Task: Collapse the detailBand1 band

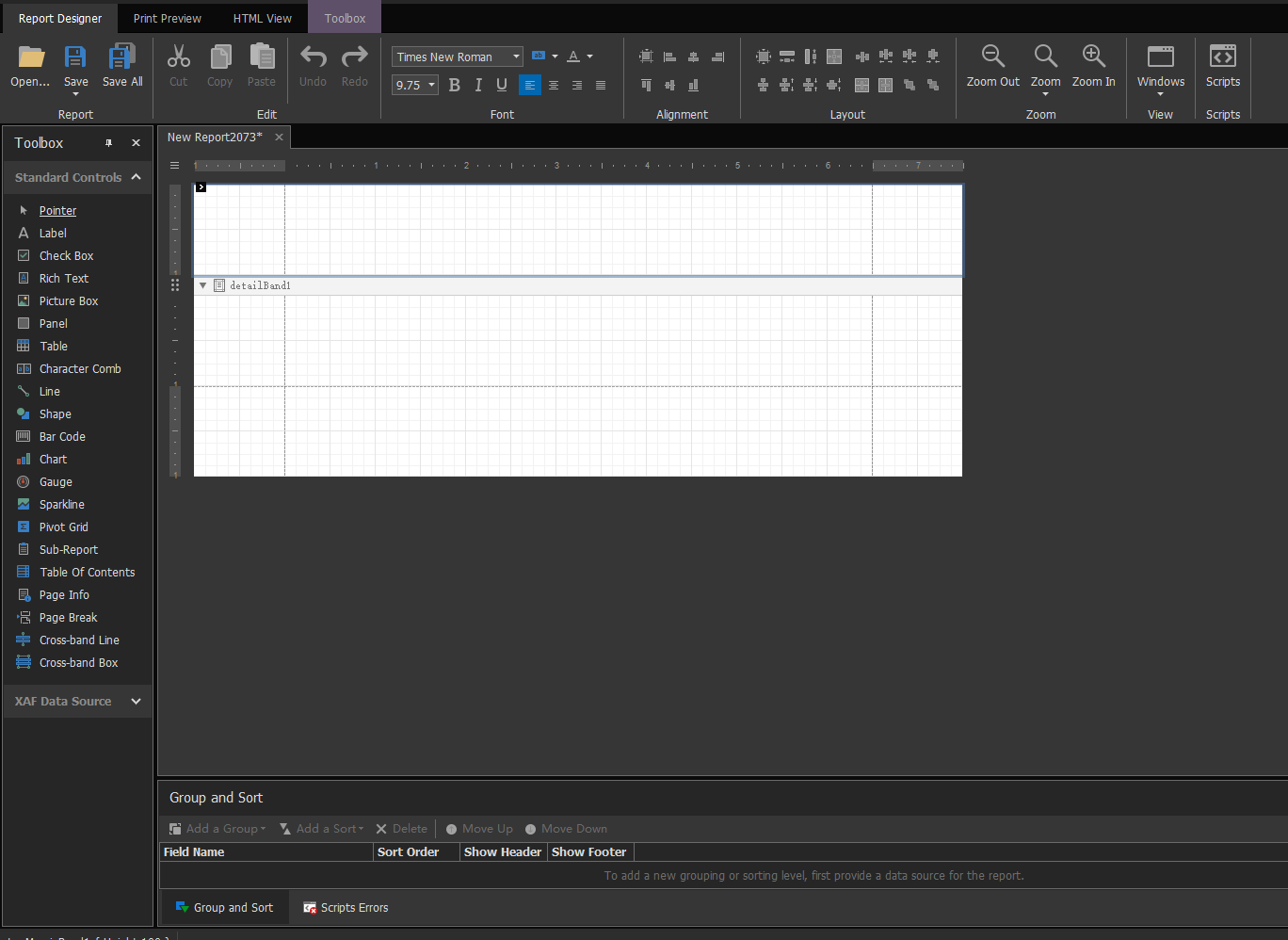Action: coord(202,285)
